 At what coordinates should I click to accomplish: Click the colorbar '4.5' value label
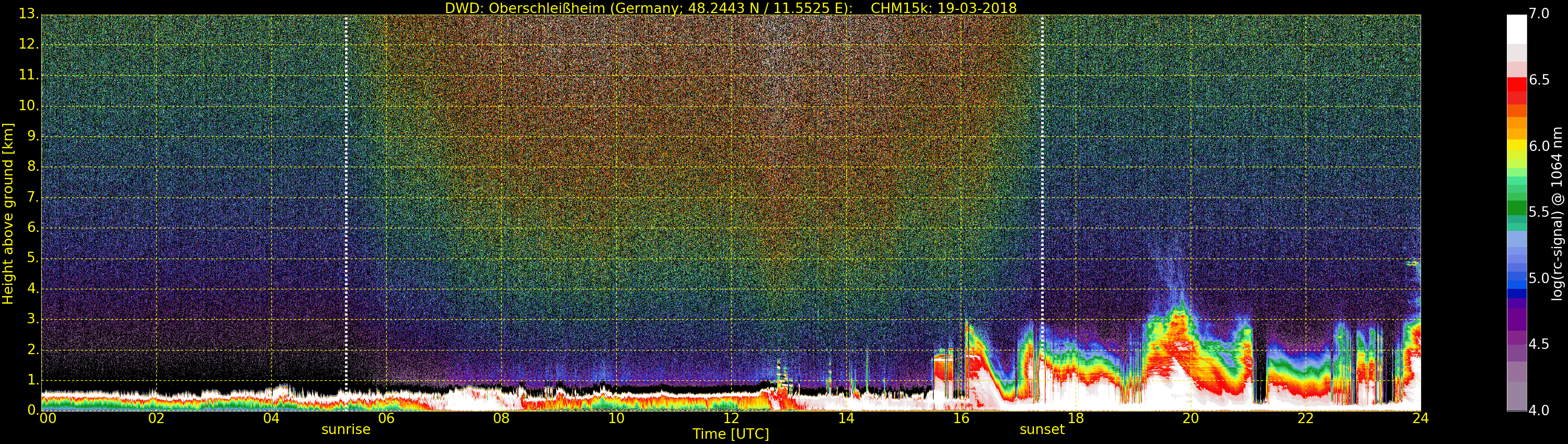(x=1539, y=344)
